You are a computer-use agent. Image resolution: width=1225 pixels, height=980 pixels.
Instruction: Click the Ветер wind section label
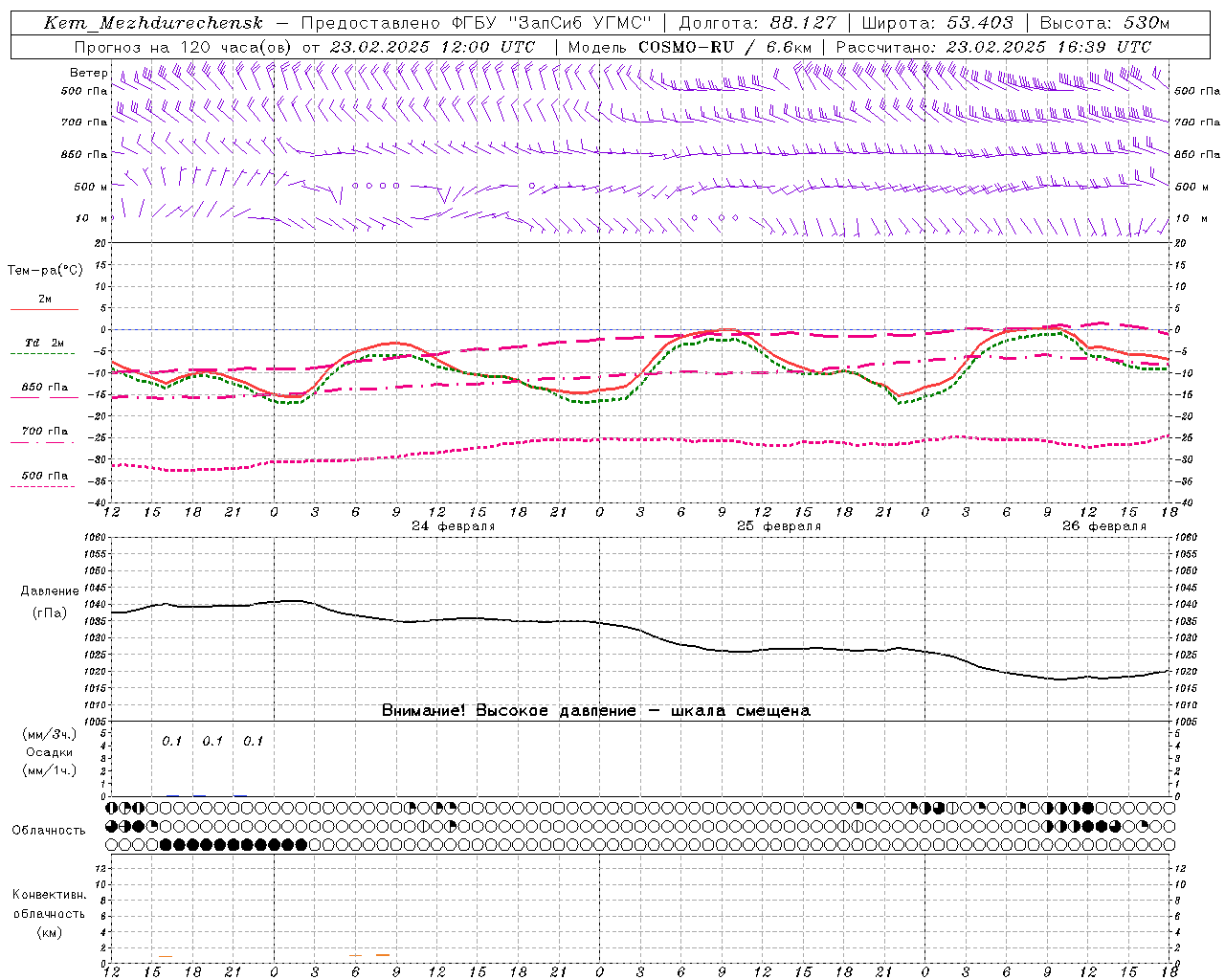(x=89, y=73)
